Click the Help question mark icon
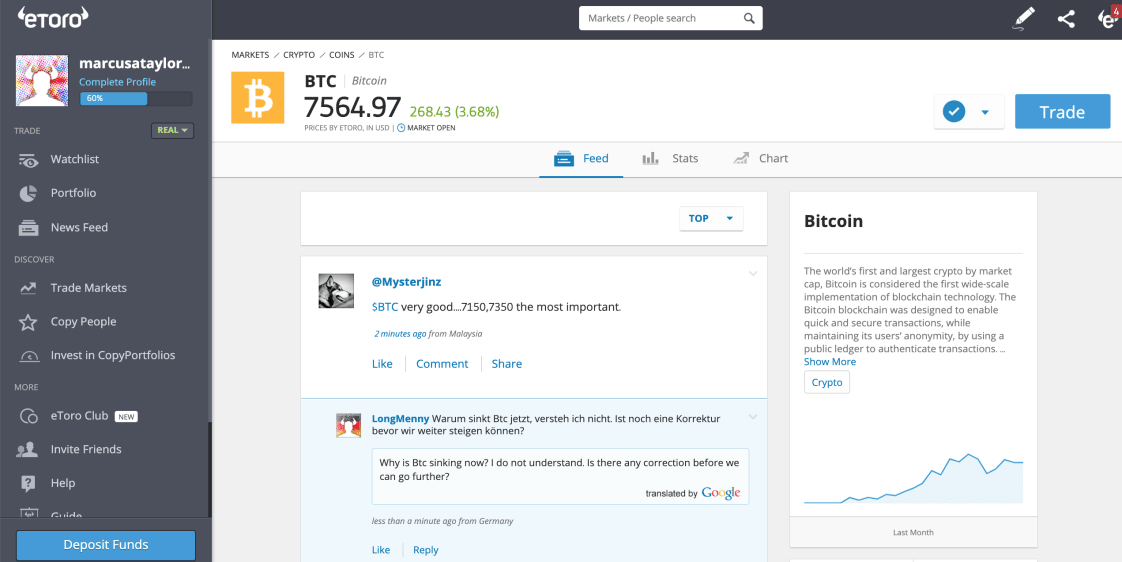The image size is (1122, 562). (x=28, y=483)
